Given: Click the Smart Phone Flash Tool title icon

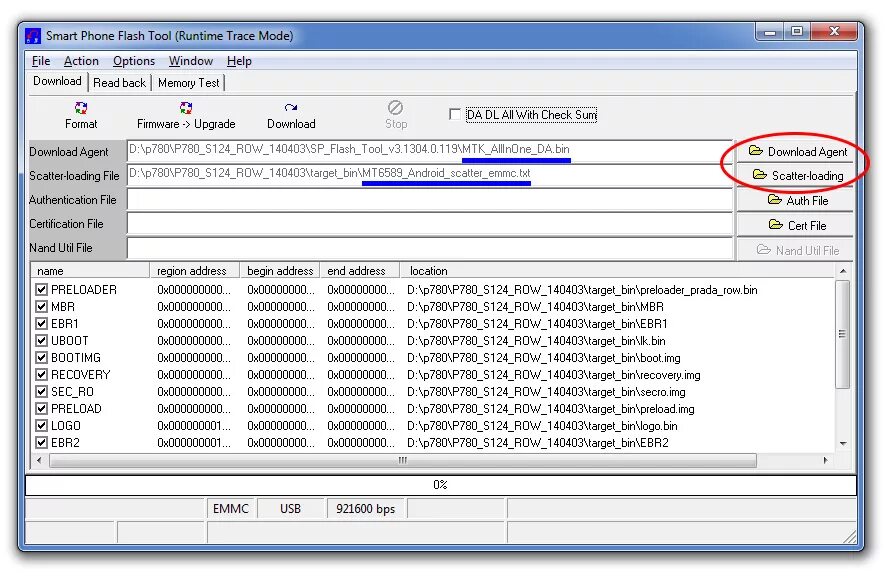Looking at the screenshot, I should 33,36.
